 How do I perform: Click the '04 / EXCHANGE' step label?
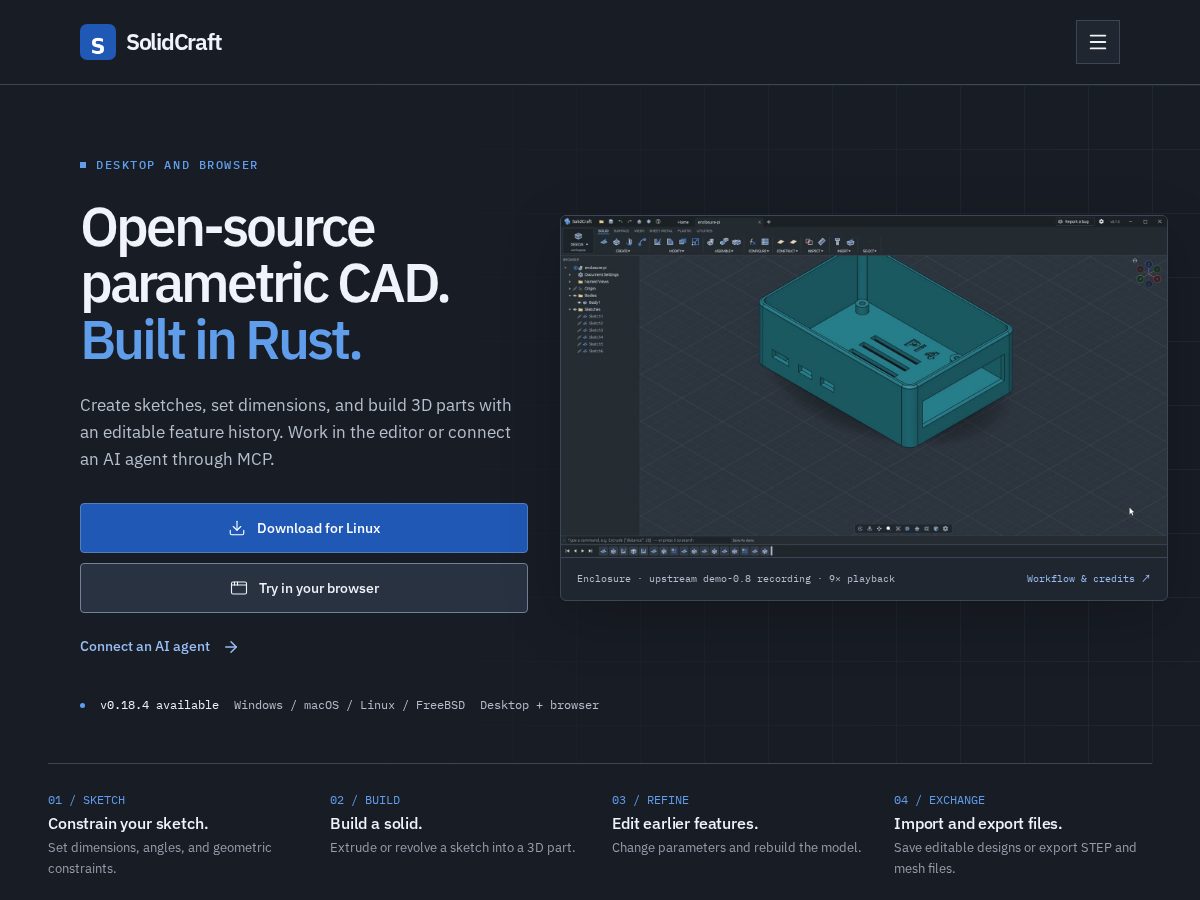pyautogui.click(x=939, y=800)
